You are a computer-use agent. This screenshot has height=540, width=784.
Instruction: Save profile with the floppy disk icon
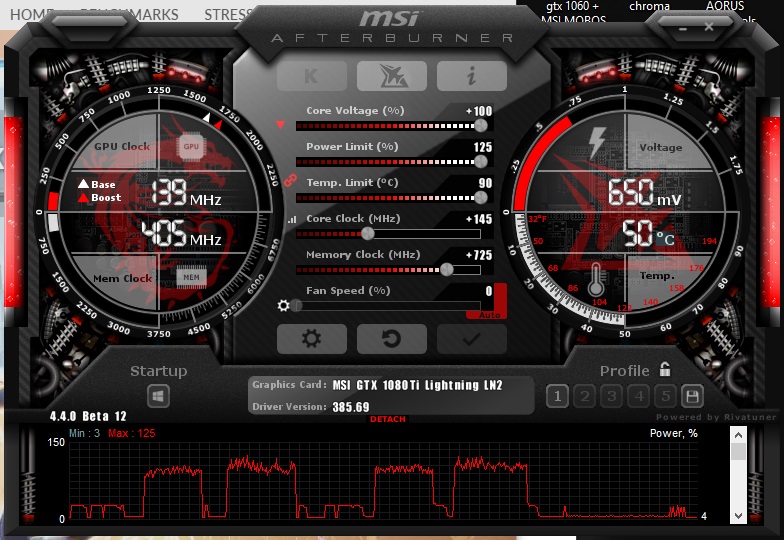click(x=692, y=396)
